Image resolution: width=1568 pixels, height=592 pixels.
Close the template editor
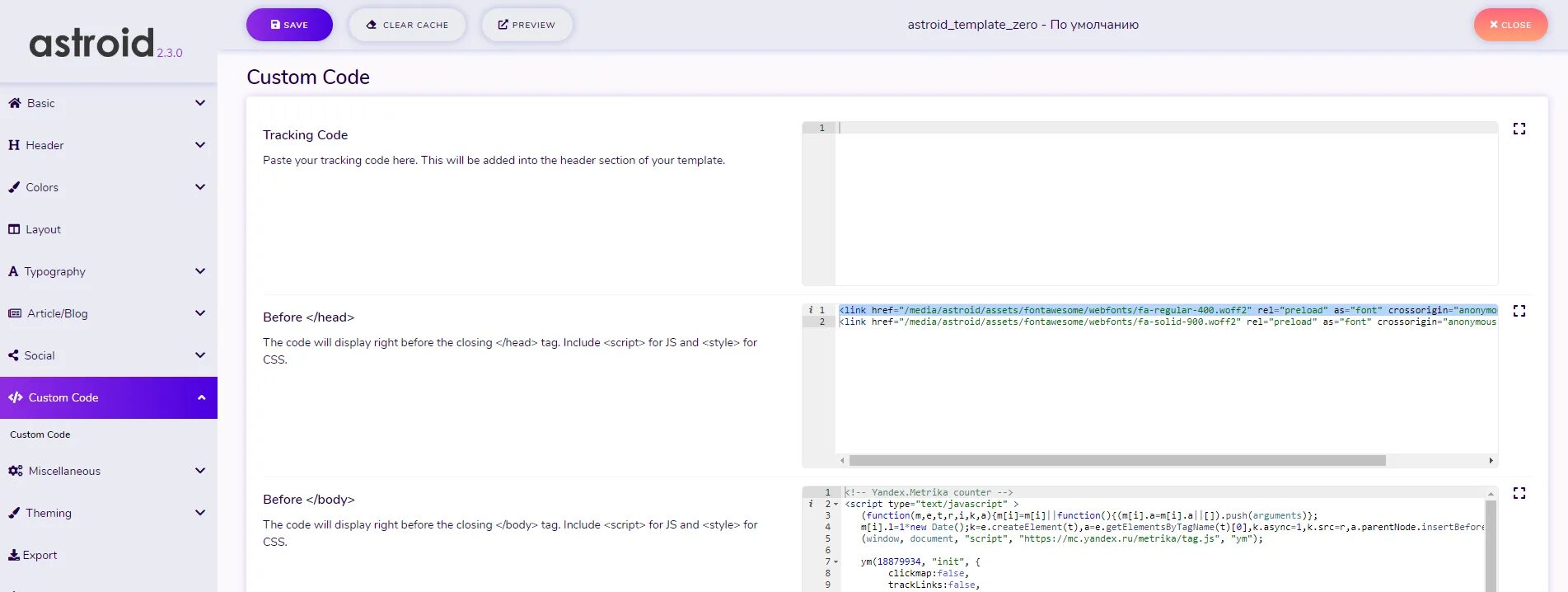click(x=1510, y=25)
